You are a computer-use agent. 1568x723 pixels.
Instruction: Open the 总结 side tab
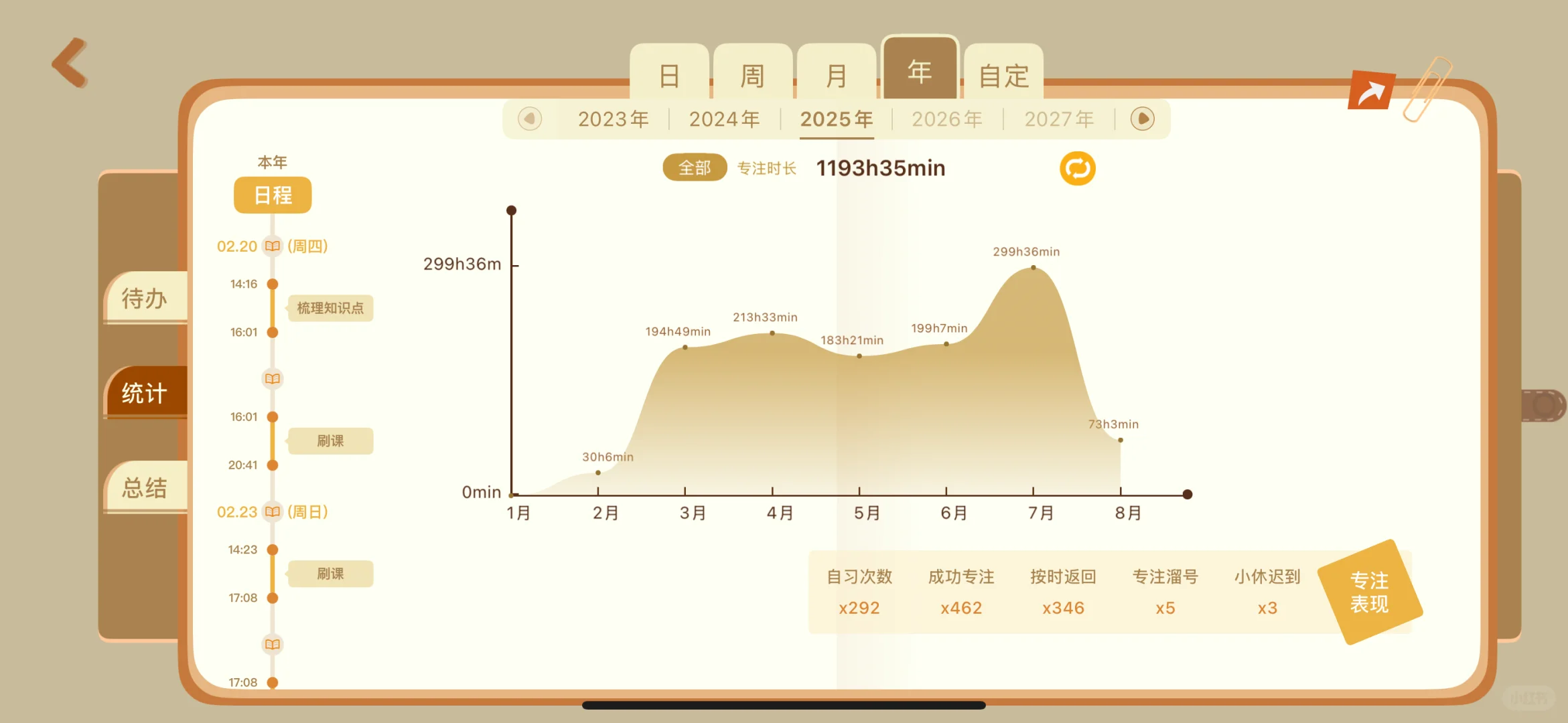click(x=145, y=488)
